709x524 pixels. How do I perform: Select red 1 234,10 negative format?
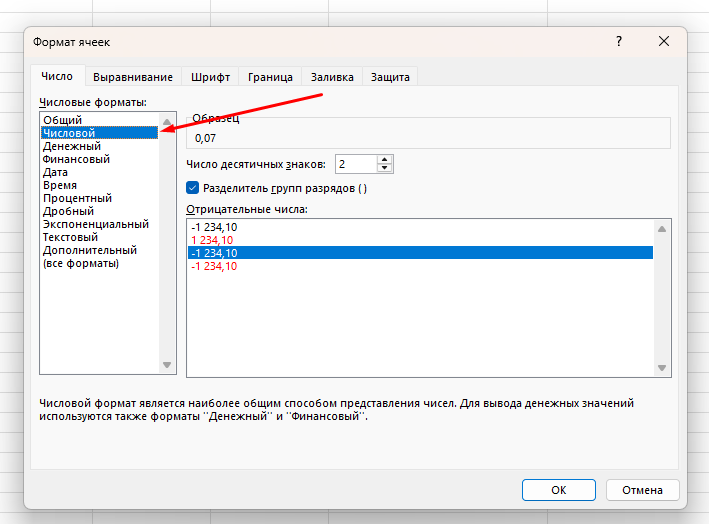tap(213, 240)
